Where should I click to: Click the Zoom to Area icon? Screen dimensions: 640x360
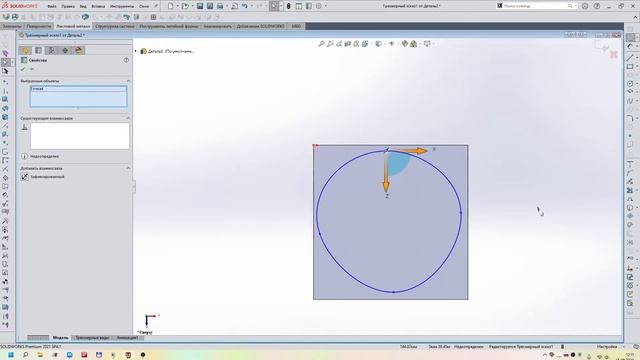pos(330,43)
